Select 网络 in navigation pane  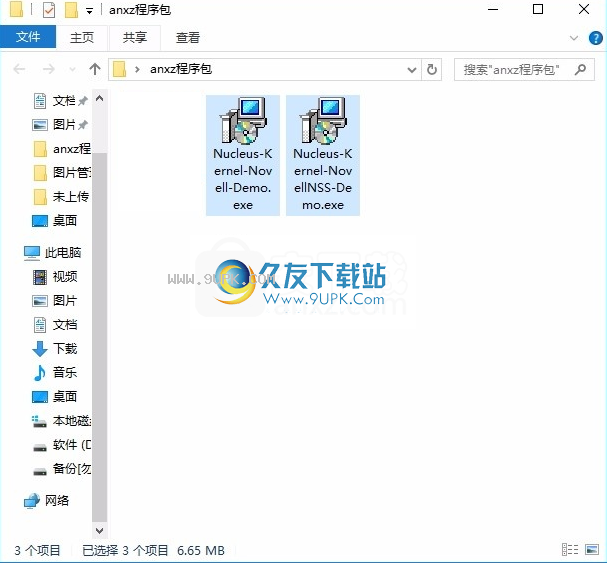[46, 501]
